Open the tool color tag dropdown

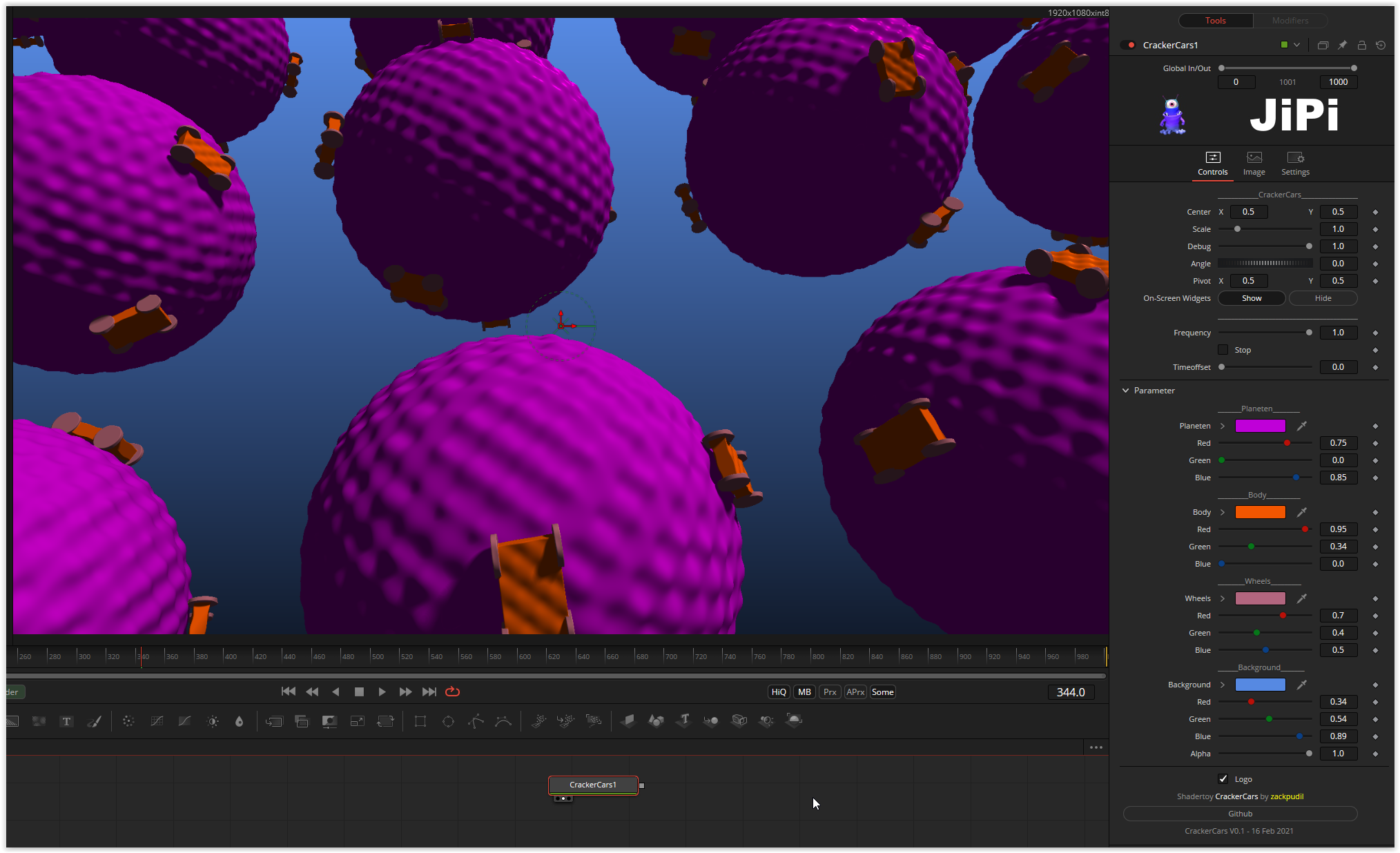[1296, 45]
